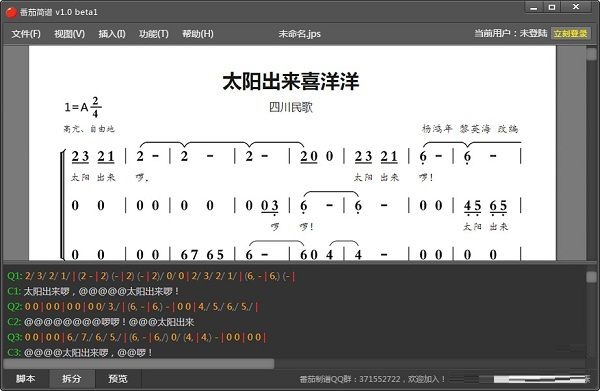Click the 当前用户：未登陆 label
600x391 pixels.
click(510, 33)
